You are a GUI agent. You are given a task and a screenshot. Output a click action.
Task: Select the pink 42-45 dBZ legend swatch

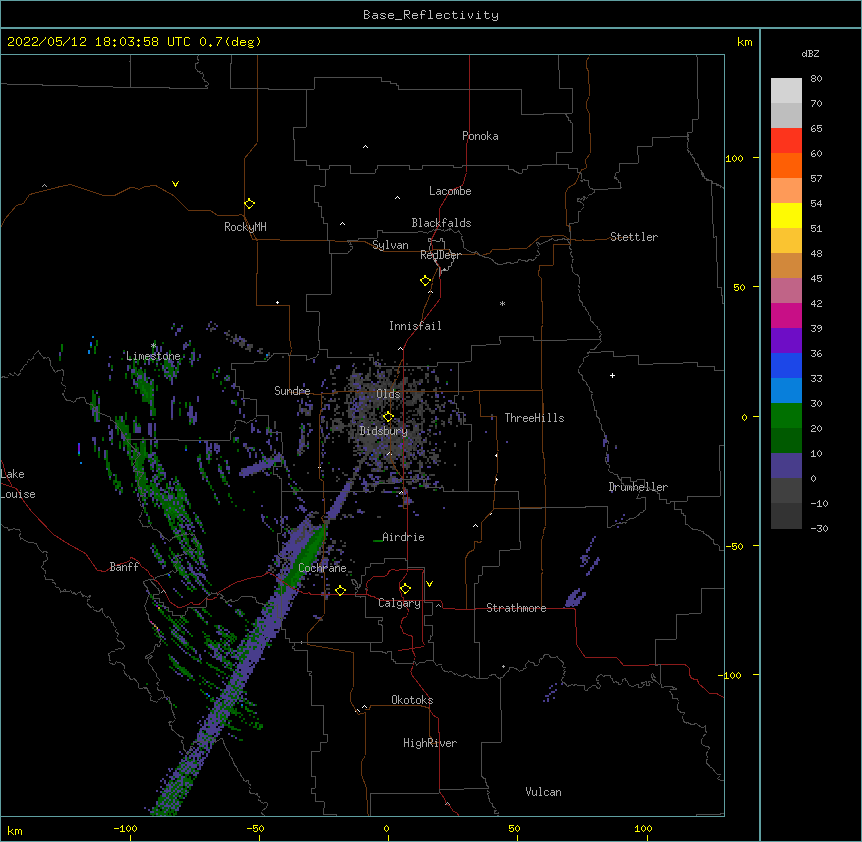tap(786, 291)
